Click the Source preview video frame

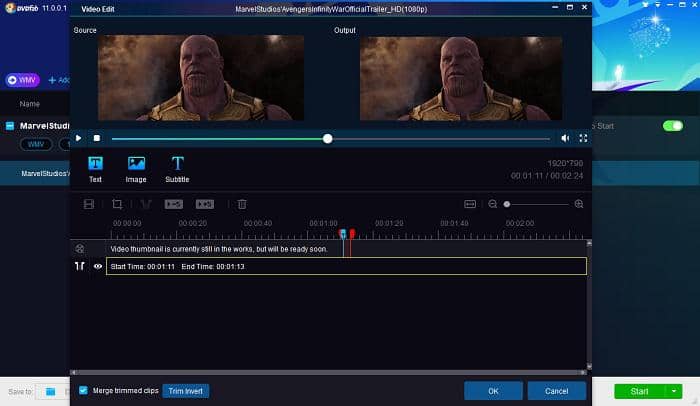[x=201, y=78]
